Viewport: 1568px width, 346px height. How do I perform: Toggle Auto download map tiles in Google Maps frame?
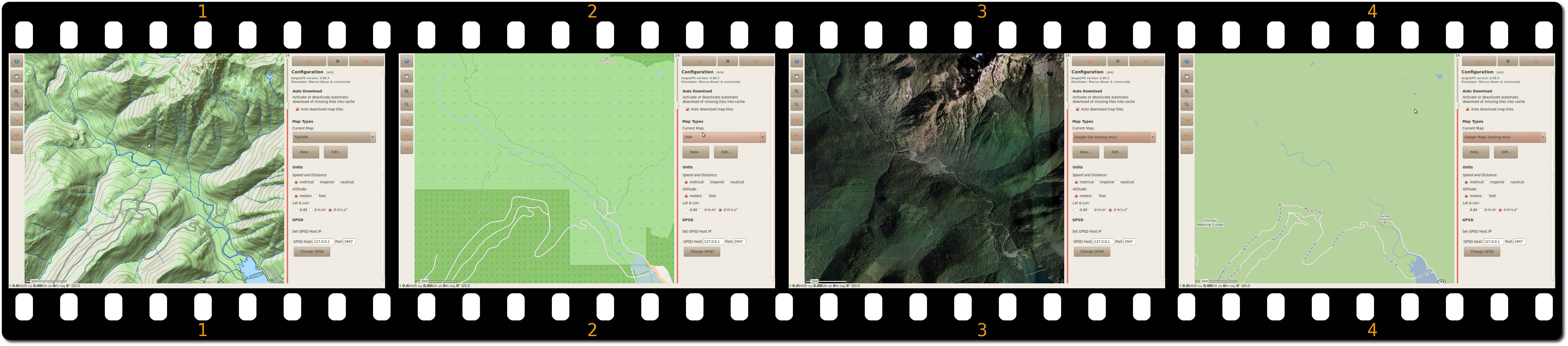click(1468, 109)
